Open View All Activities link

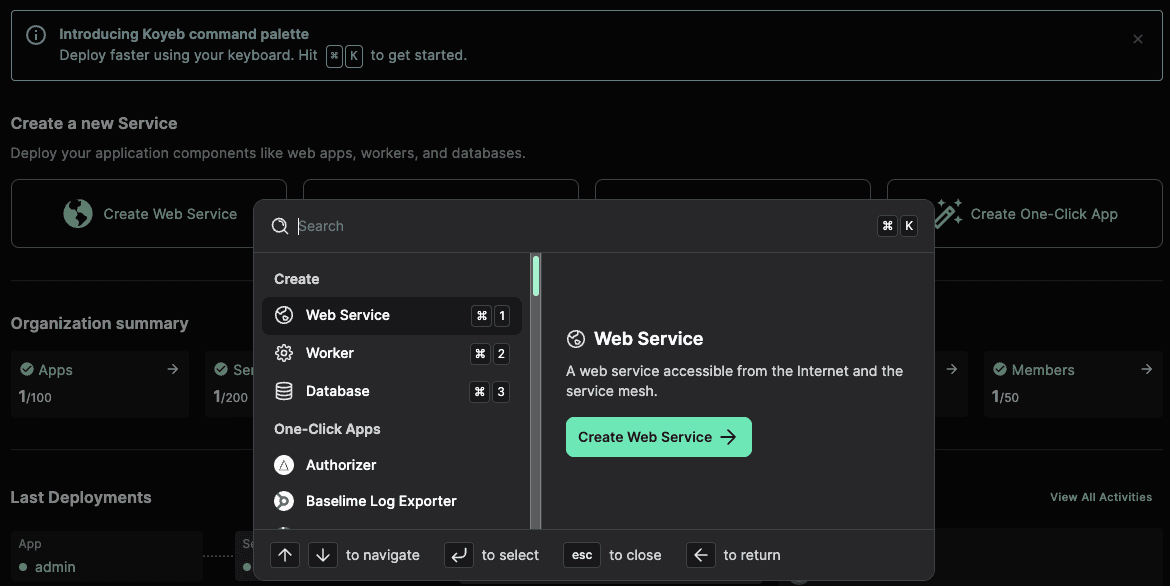coord(1100,497)
